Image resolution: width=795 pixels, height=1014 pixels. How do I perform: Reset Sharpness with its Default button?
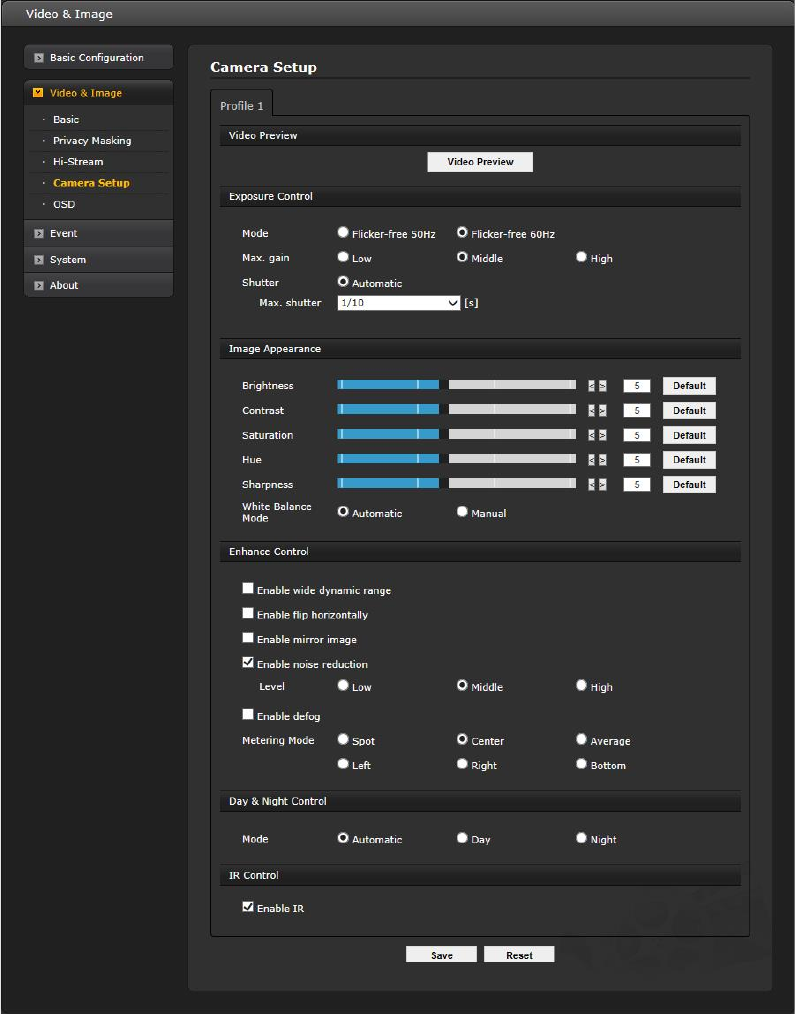689,484
